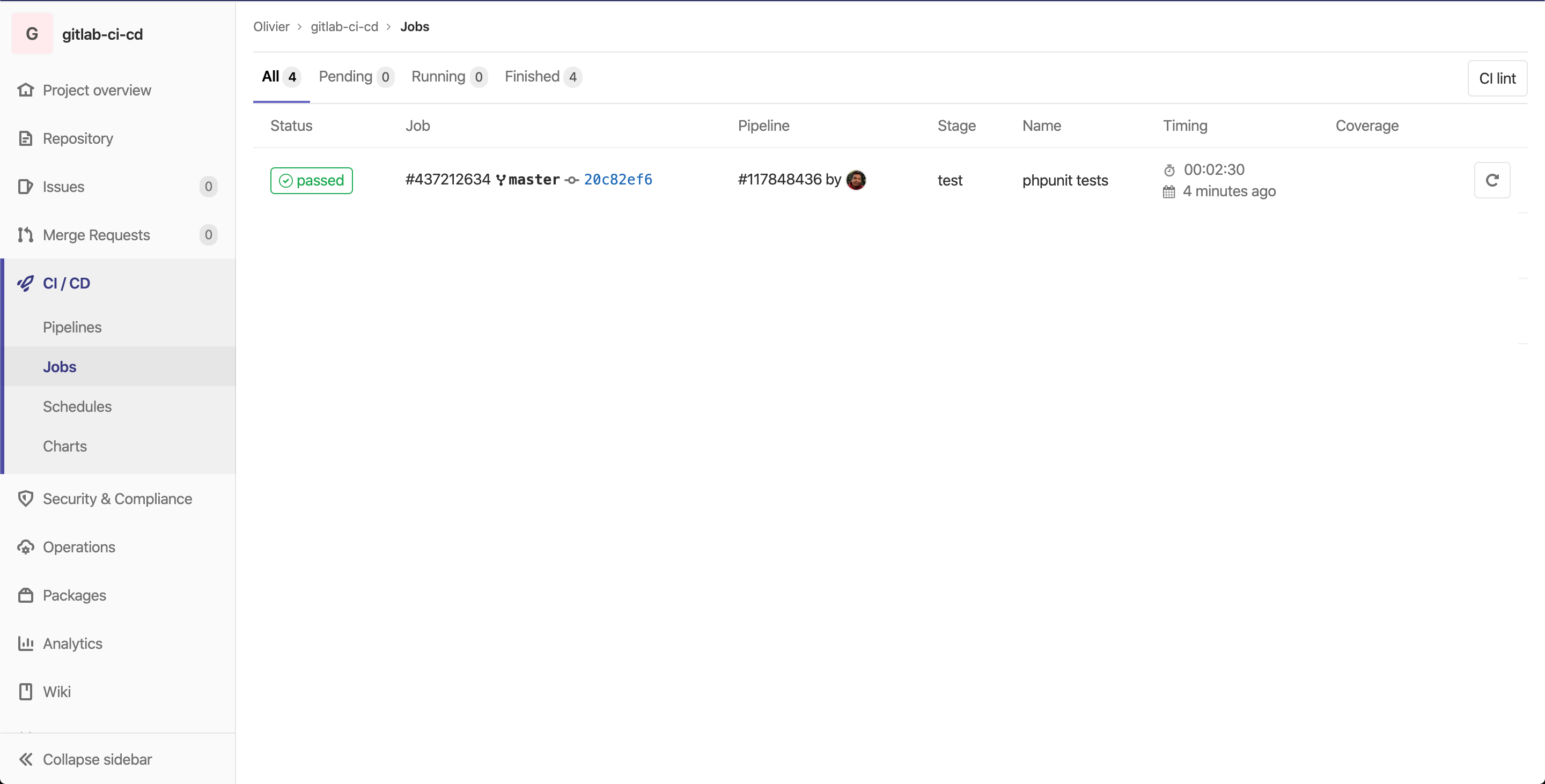Switch to the Finished jobs tab
The width and height of the screenshot is (1545, 784).
(x=543, y=77)
